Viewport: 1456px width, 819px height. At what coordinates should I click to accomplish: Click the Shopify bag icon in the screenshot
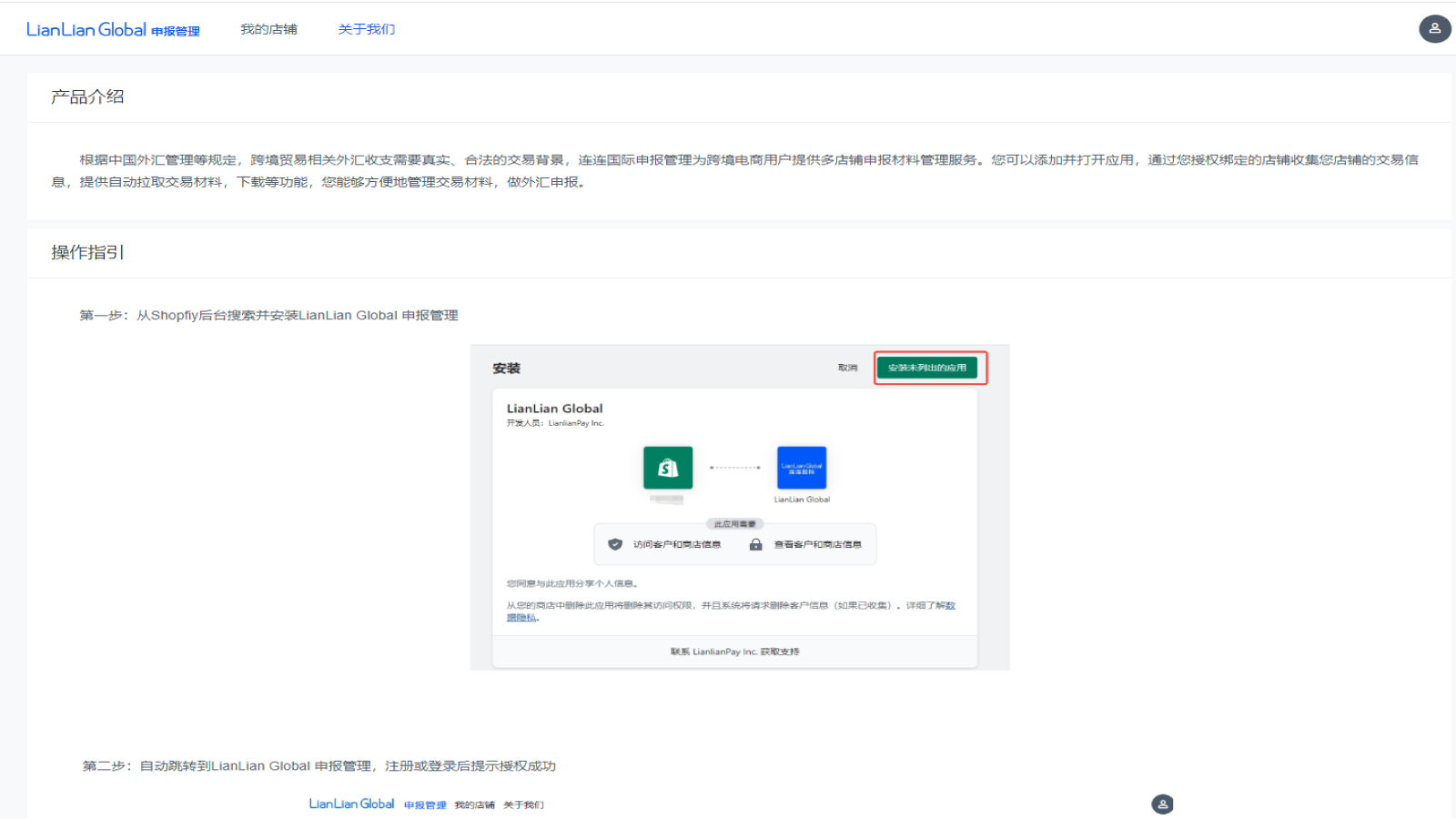(668, 468)
